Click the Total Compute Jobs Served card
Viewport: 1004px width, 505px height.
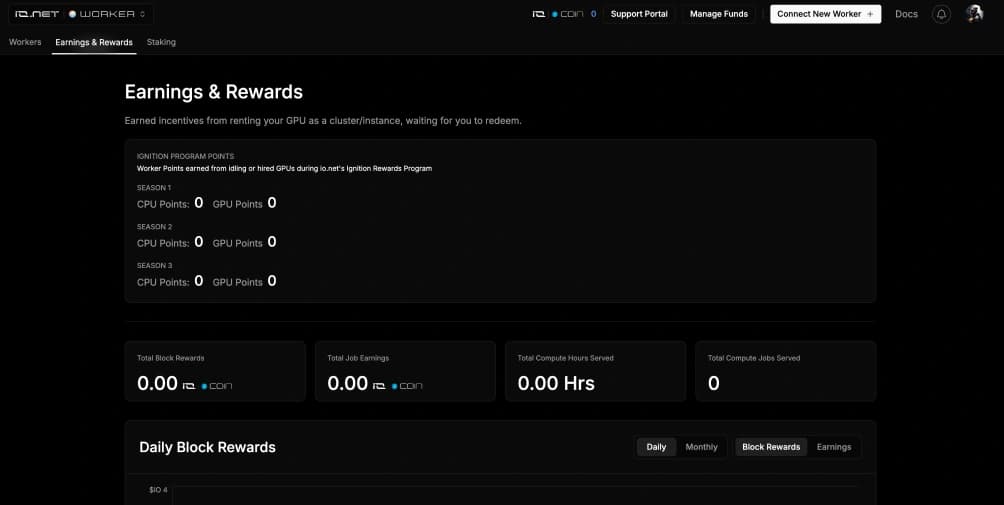coord(785,371)
